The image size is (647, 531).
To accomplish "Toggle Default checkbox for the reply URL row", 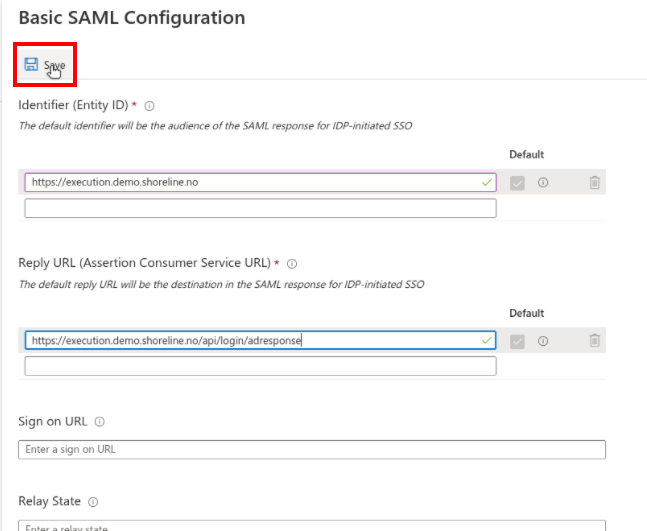I will click(517, 342).
